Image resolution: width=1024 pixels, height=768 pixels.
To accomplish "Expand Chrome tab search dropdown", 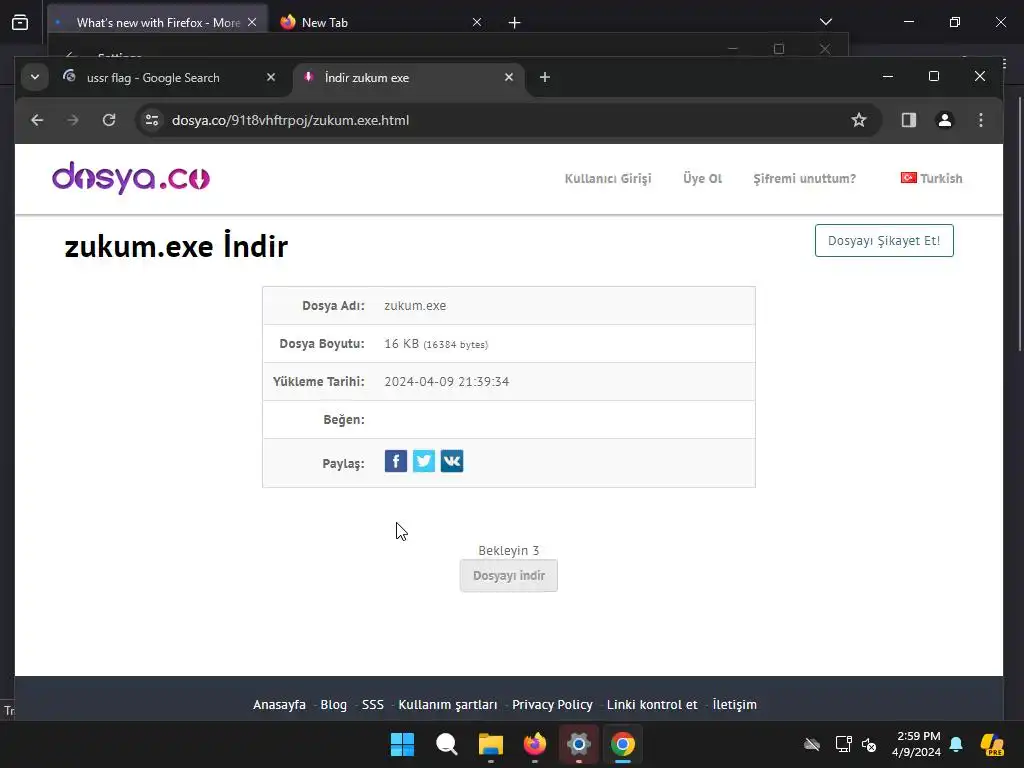I will click(x=35, y=78).
